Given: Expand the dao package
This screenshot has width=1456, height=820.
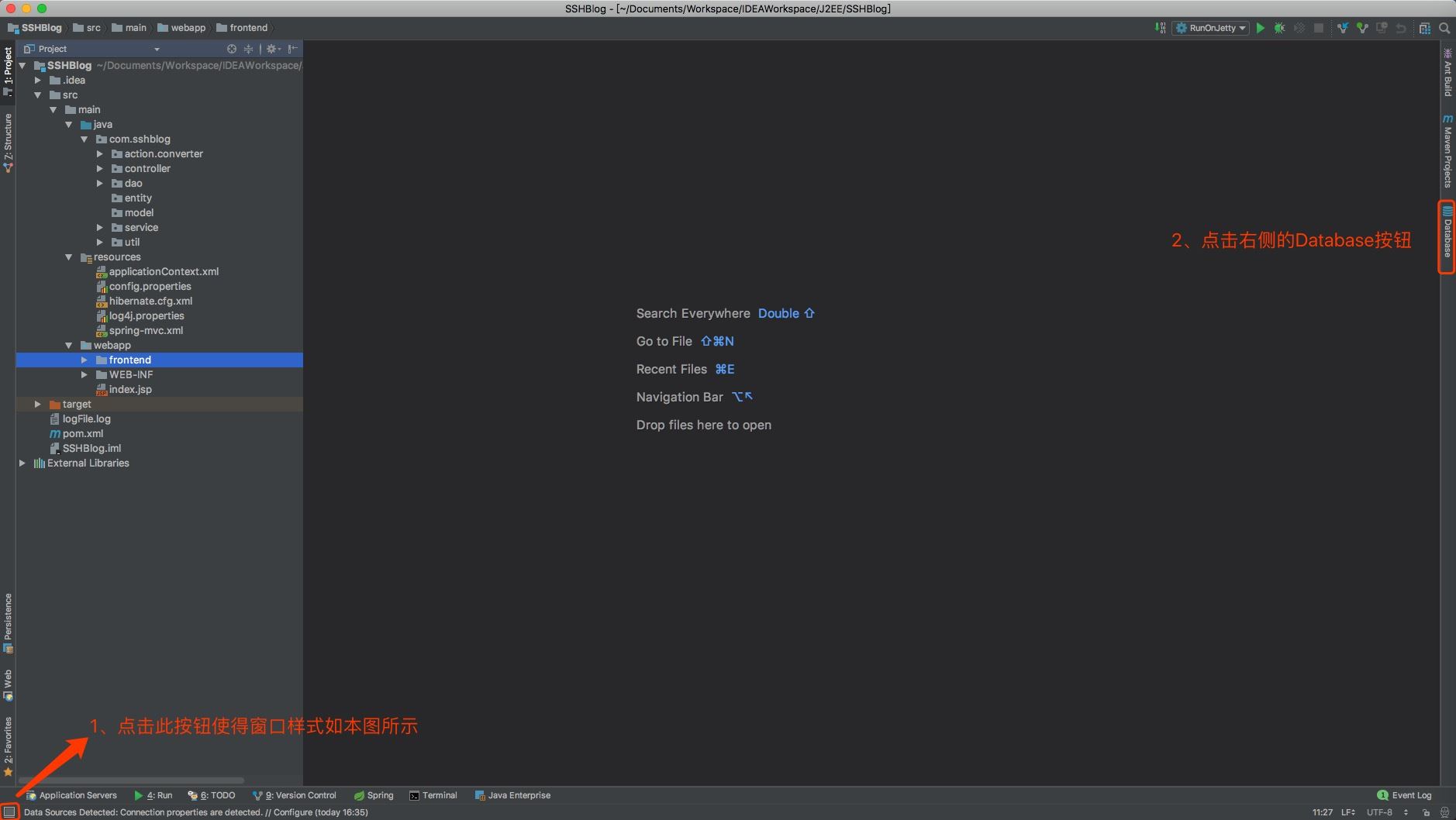Looking at the screenshot, I should point(99,184).
